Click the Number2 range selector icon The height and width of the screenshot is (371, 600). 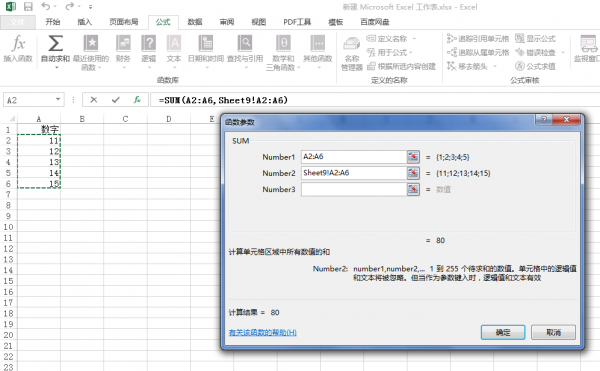[413, 173]
